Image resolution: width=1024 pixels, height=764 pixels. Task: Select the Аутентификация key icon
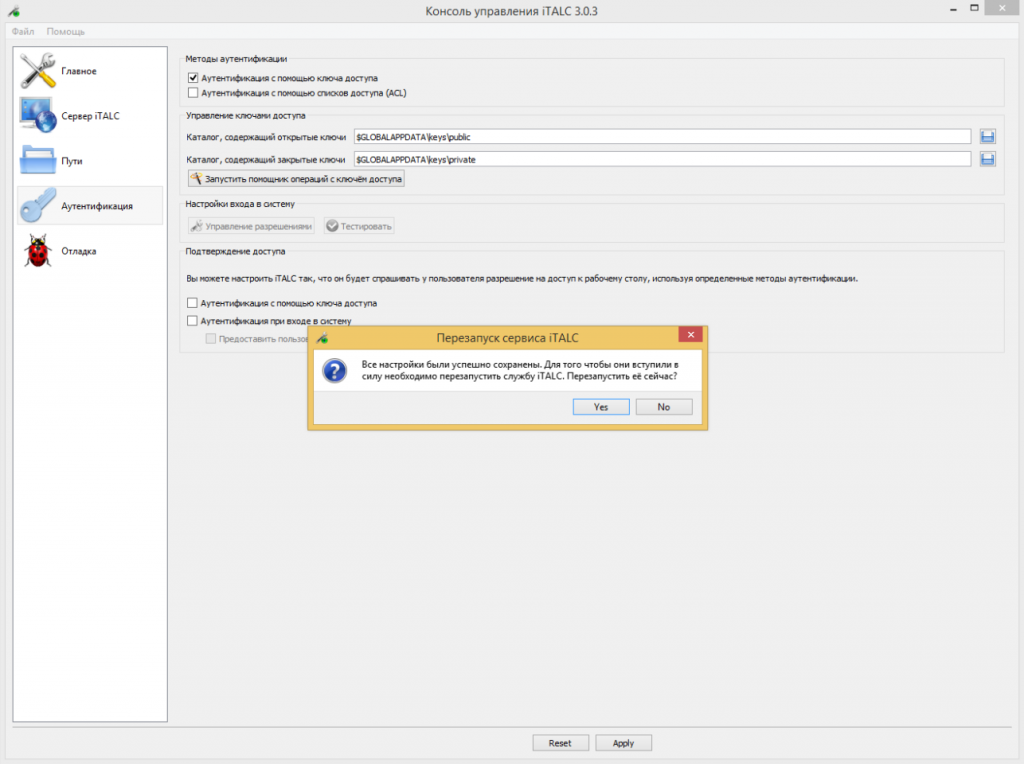tap(38, 205)
